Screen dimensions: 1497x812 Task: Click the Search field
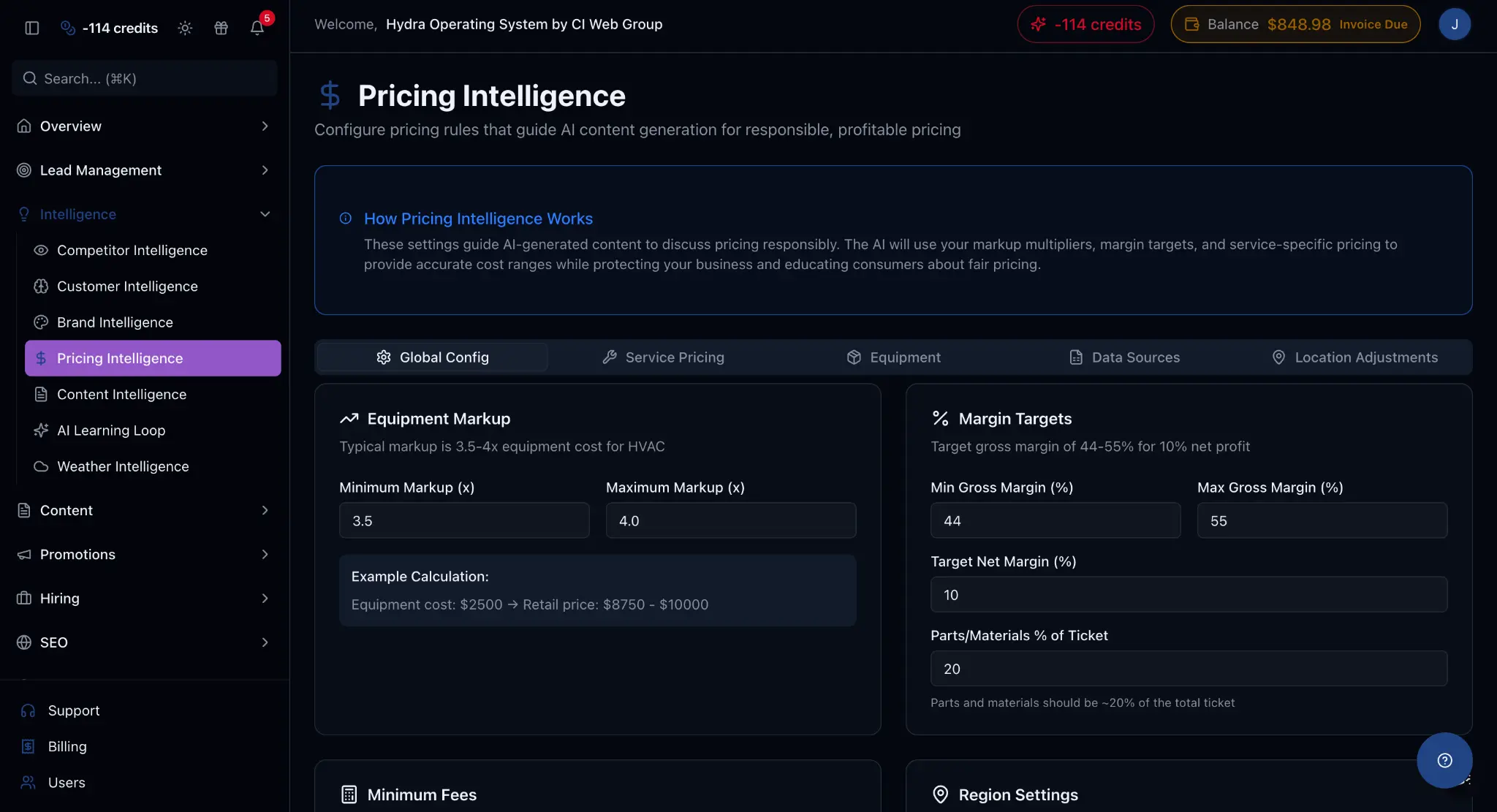144,78
